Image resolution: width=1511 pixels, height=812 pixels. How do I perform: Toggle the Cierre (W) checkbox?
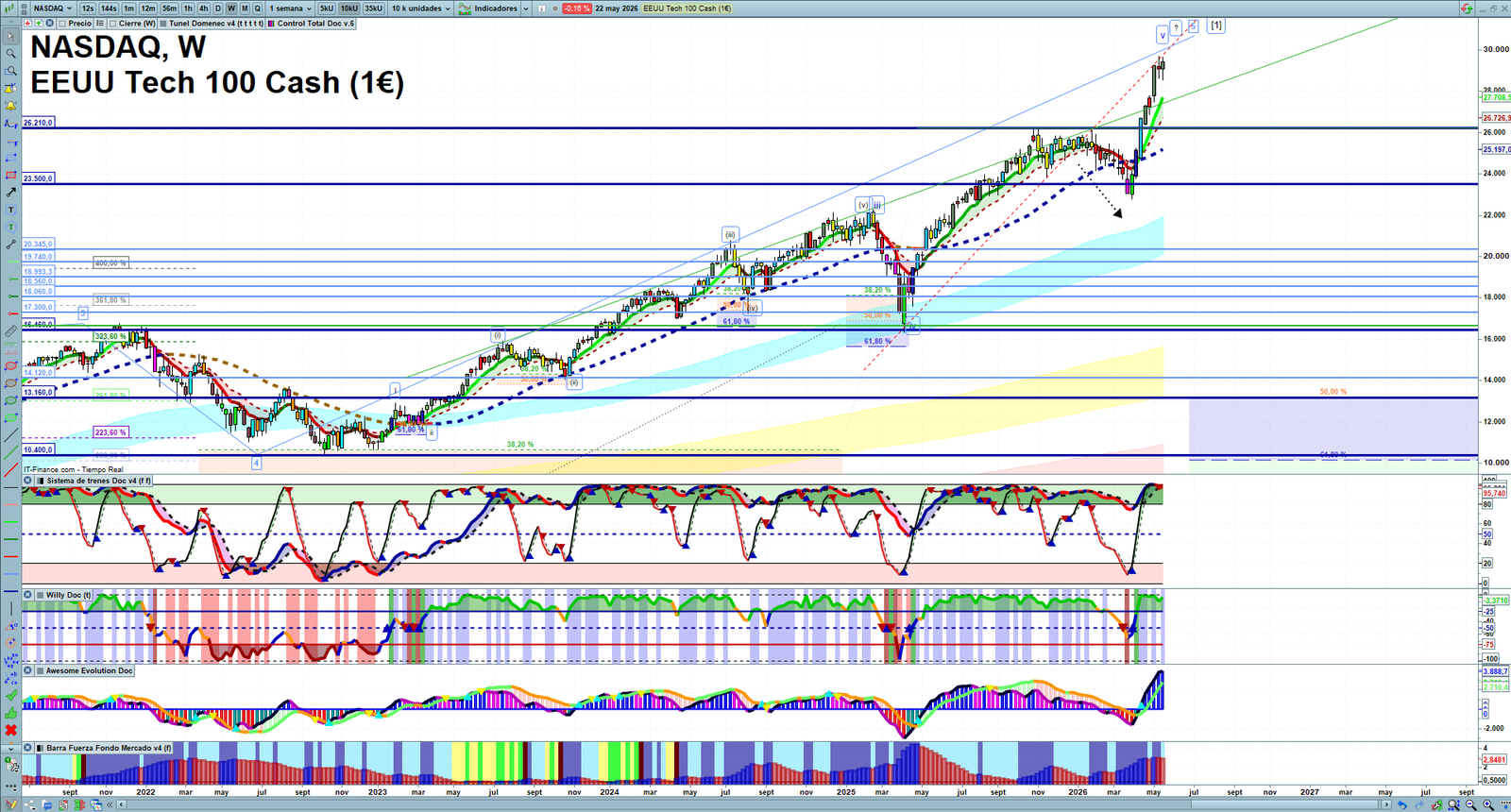[x=113, y=24]
